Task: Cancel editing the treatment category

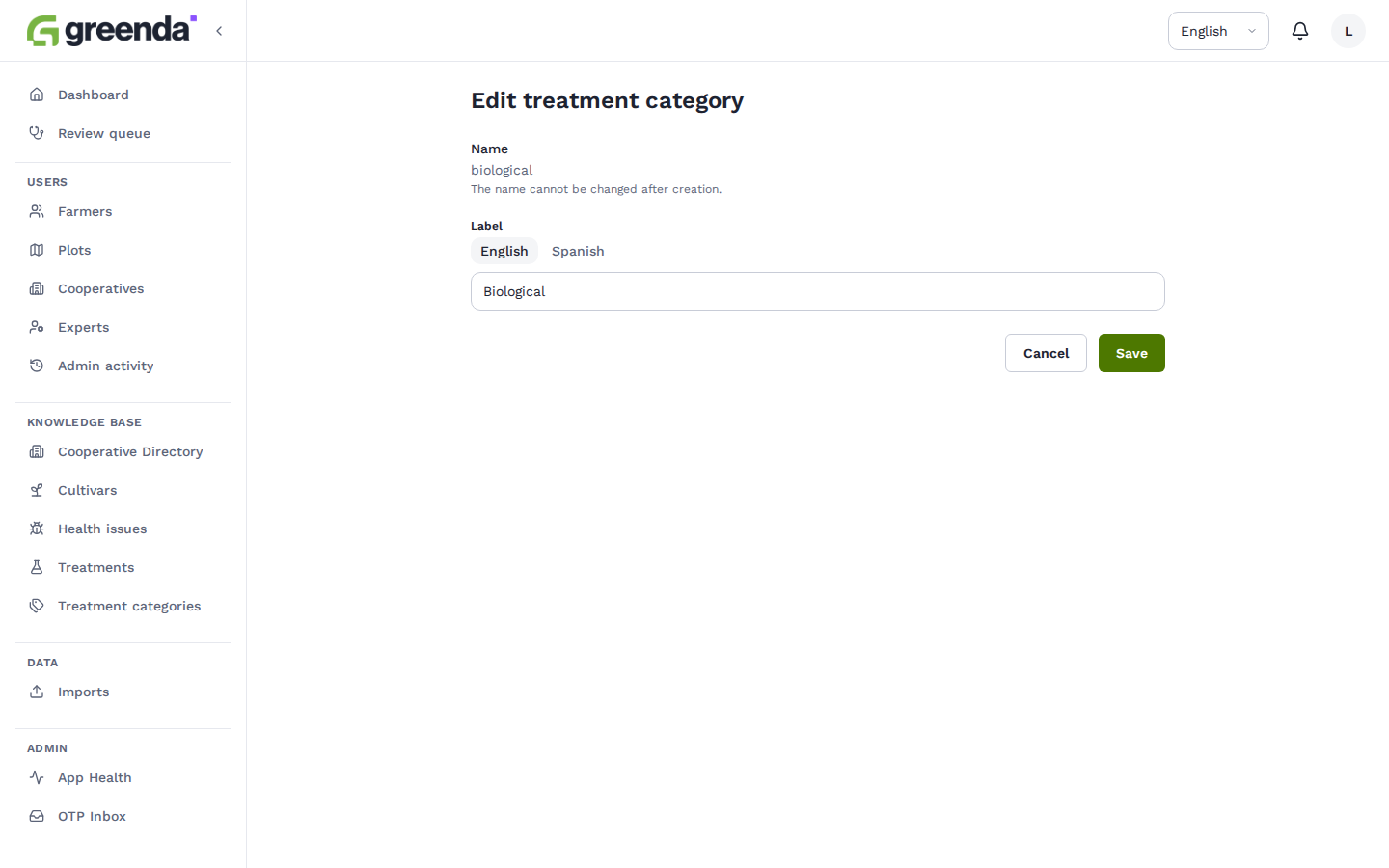Action: [1046, 353]
